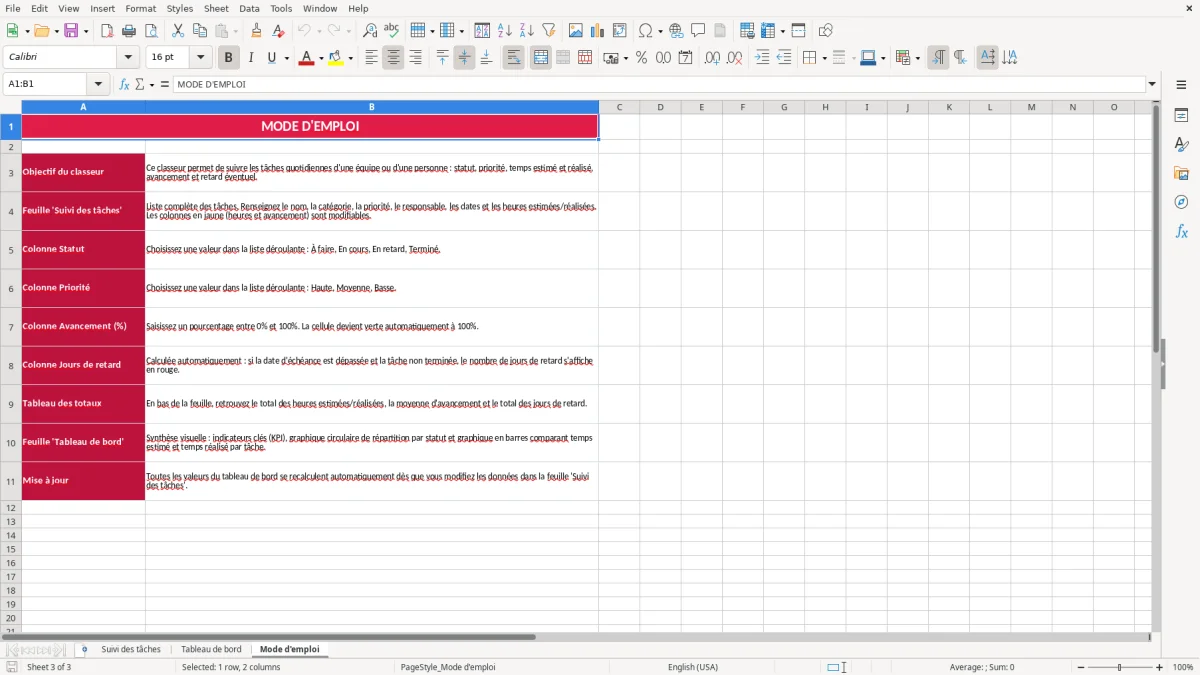Open the Function Wizard fx icon
1200x675 pixels.
125,84
